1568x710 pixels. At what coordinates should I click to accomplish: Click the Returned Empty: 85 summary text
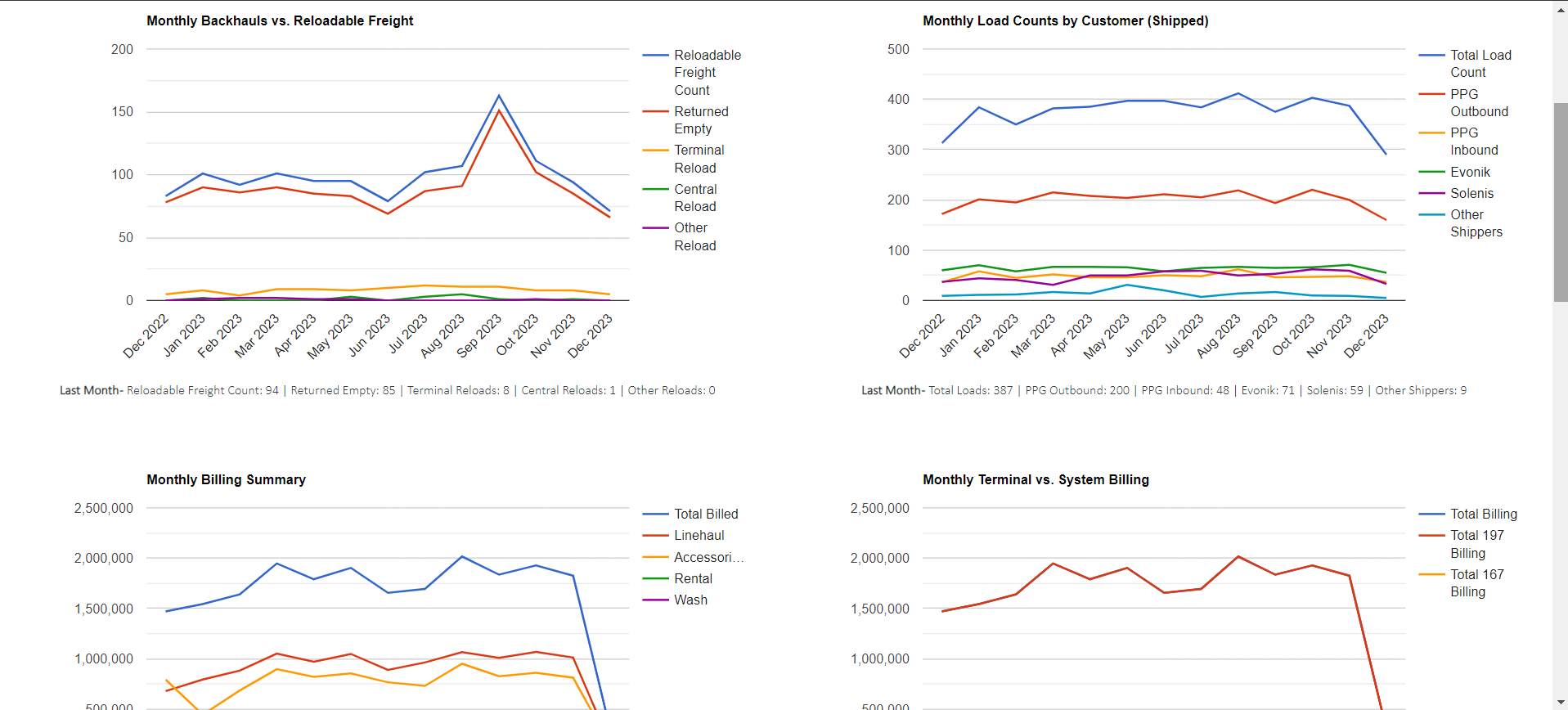tap(343, 390)
